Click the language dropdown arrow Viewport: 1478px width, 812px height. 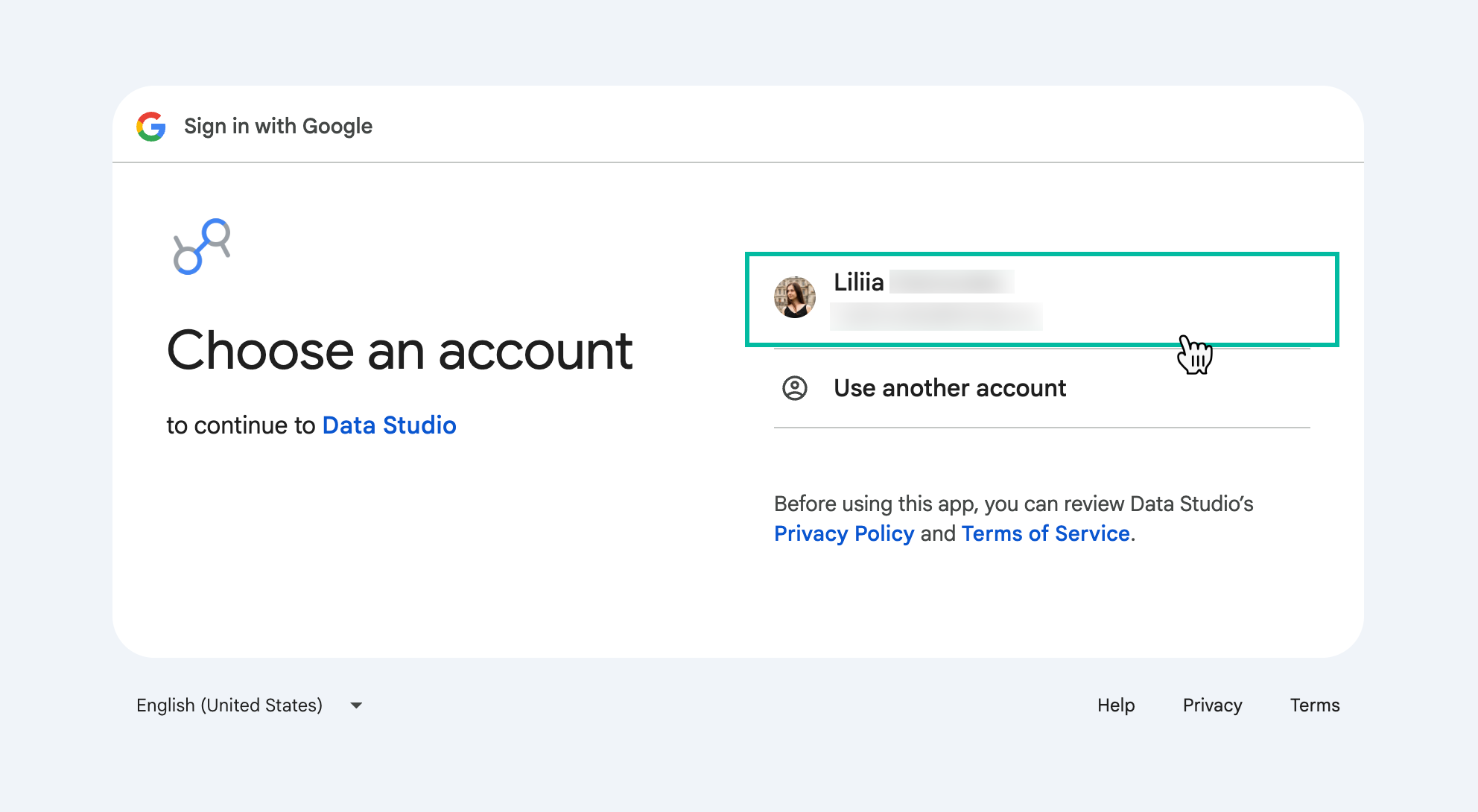(356, 705)
